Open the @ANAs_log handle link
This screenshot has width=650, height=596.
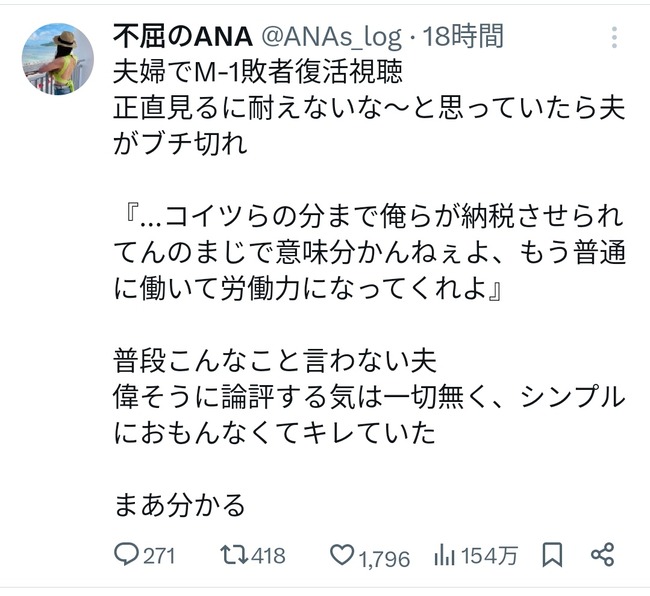point(329,37)
